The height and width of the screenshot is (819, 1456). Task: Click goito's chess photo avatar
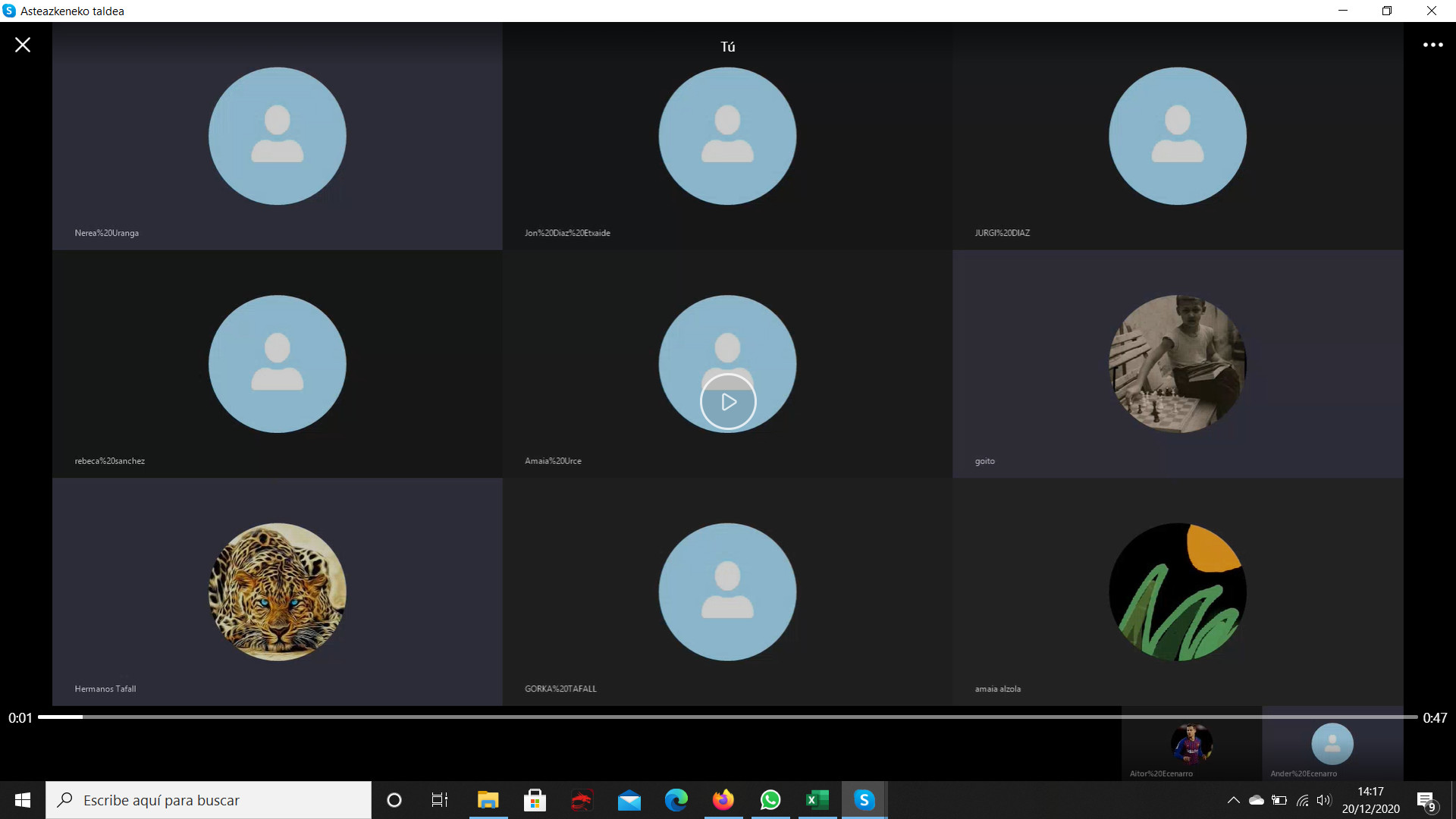1177,364
